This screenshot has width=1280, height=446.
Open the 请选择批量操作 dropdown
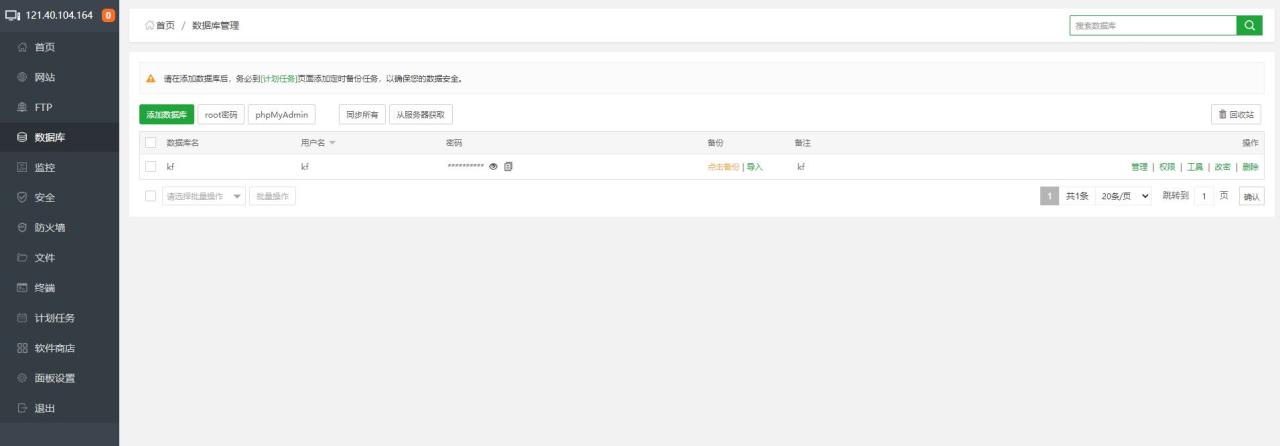204,196
